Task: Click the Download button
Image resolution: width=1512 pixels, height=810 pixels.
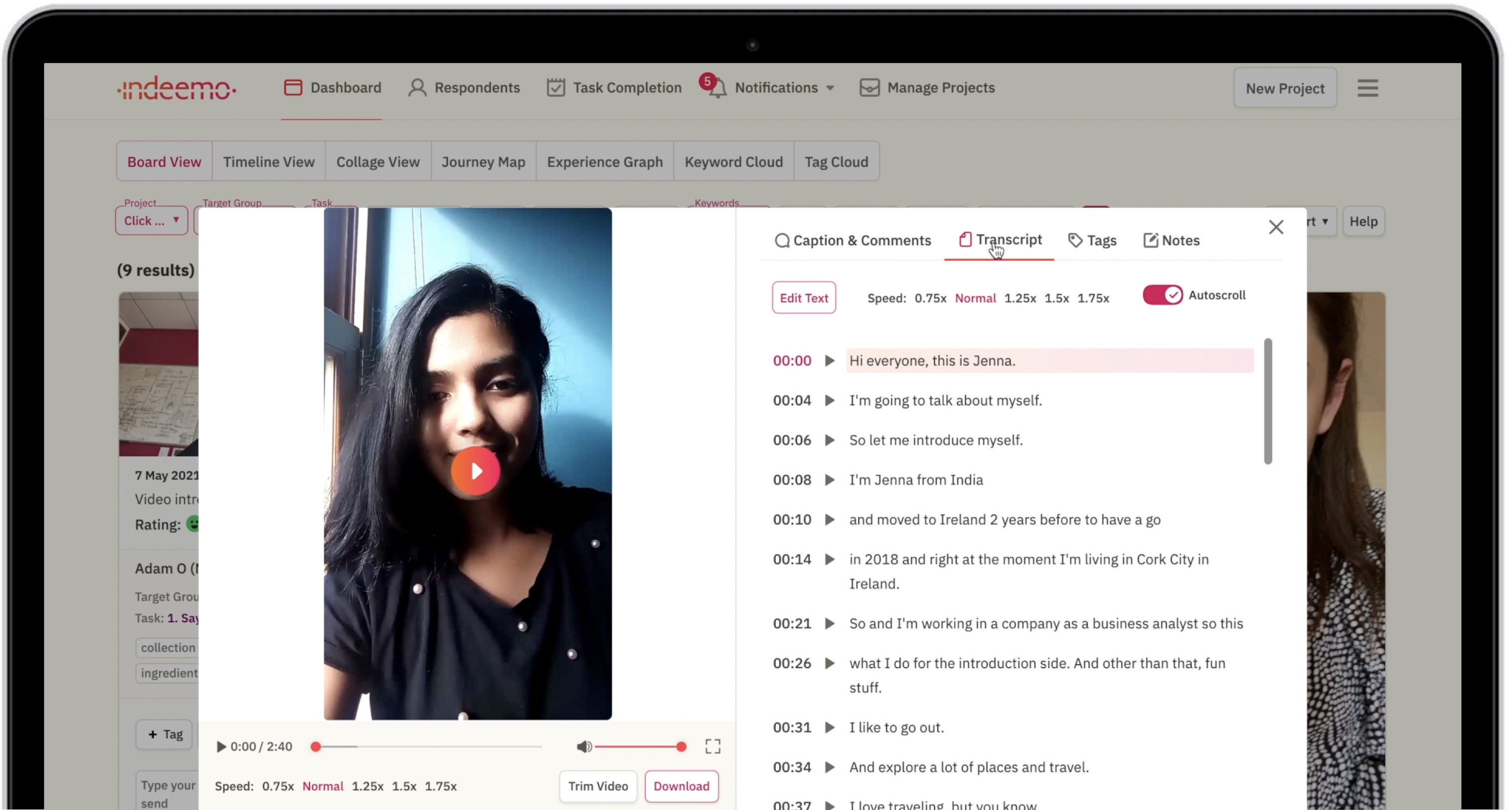Action: (681, 786)
